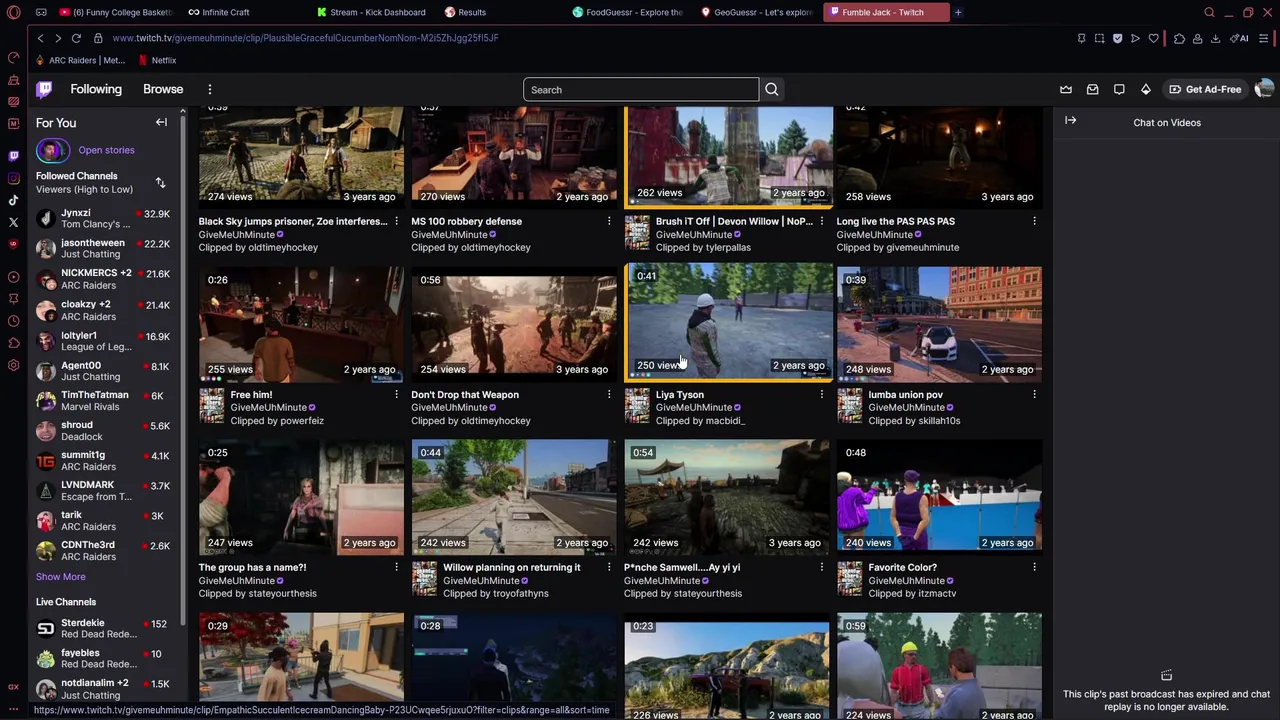Switch to GeoGuessr tab
Screen dimensions: 1280x720
[x=756, y=12]
